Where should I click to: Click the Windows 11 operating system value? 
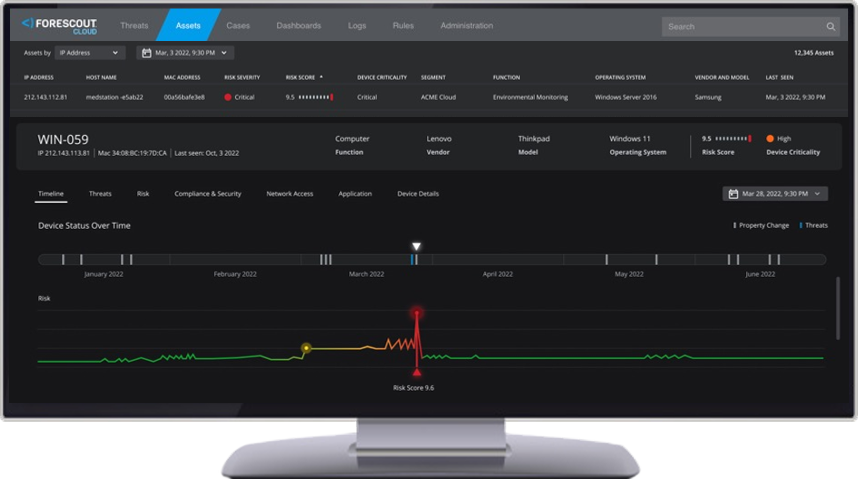[630, 138]
